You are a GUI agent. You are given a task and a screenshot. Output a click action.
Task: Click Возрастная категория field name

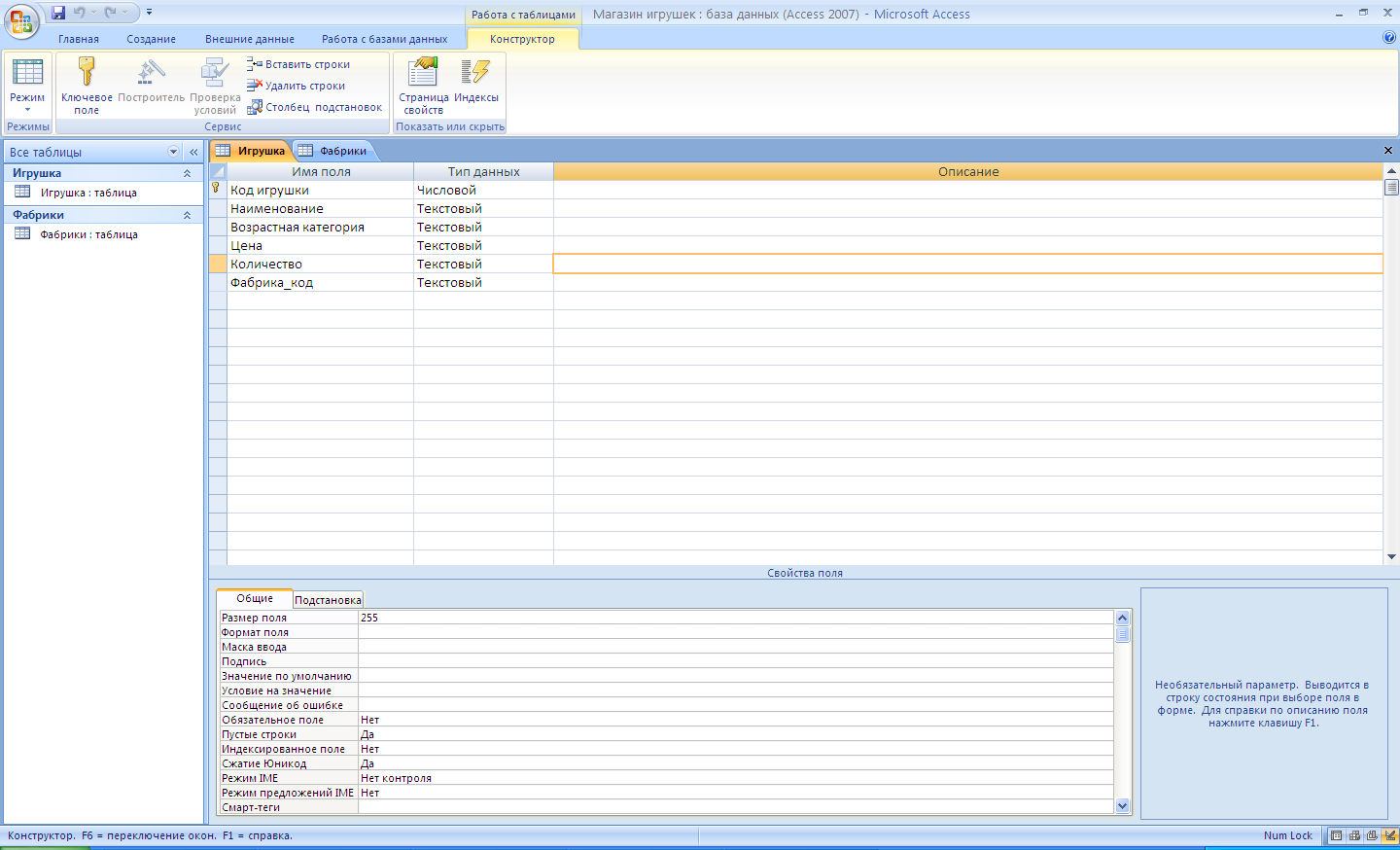tap(320, 228)
